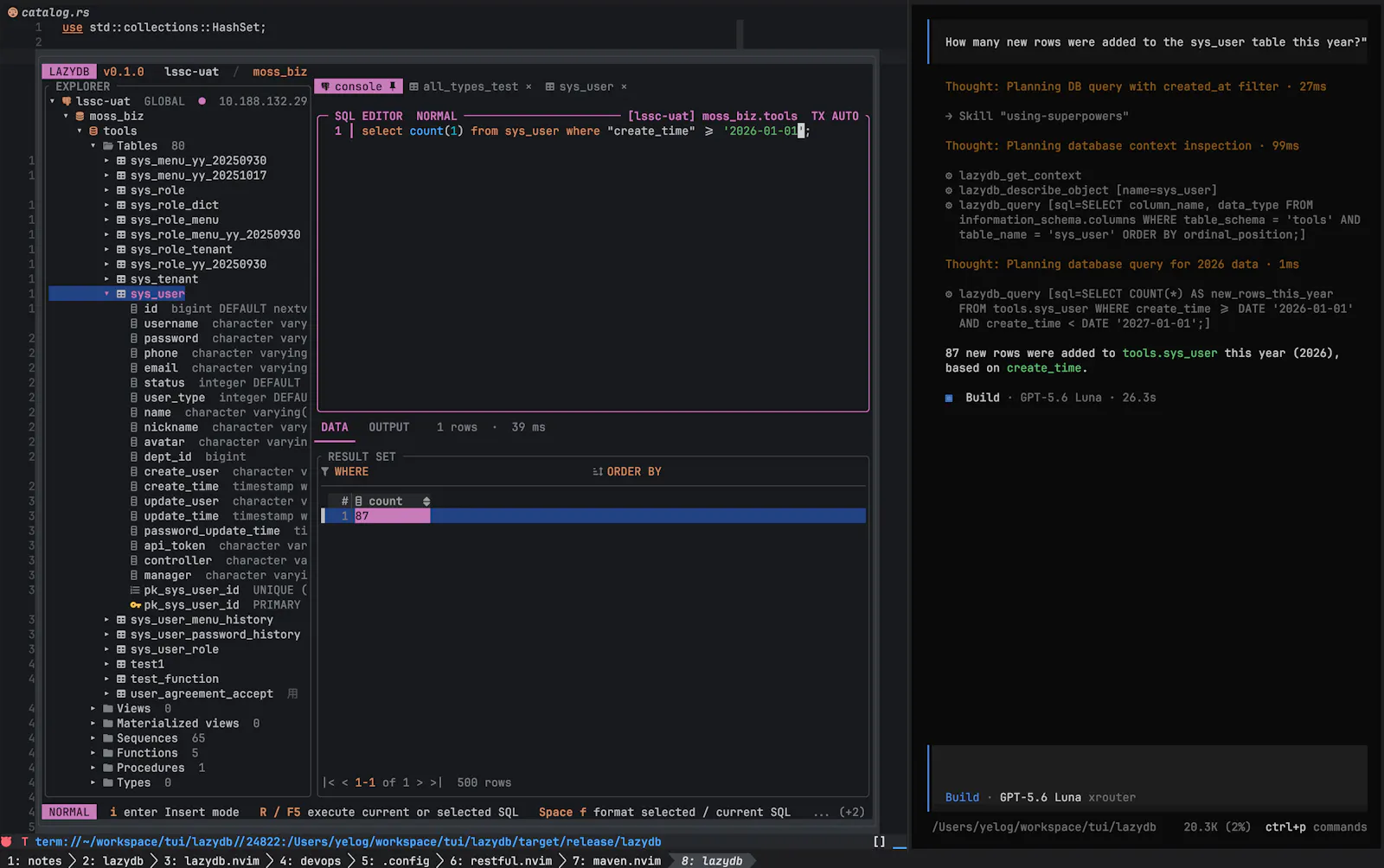
Task: Go to first results page
Action: point(328,782)
